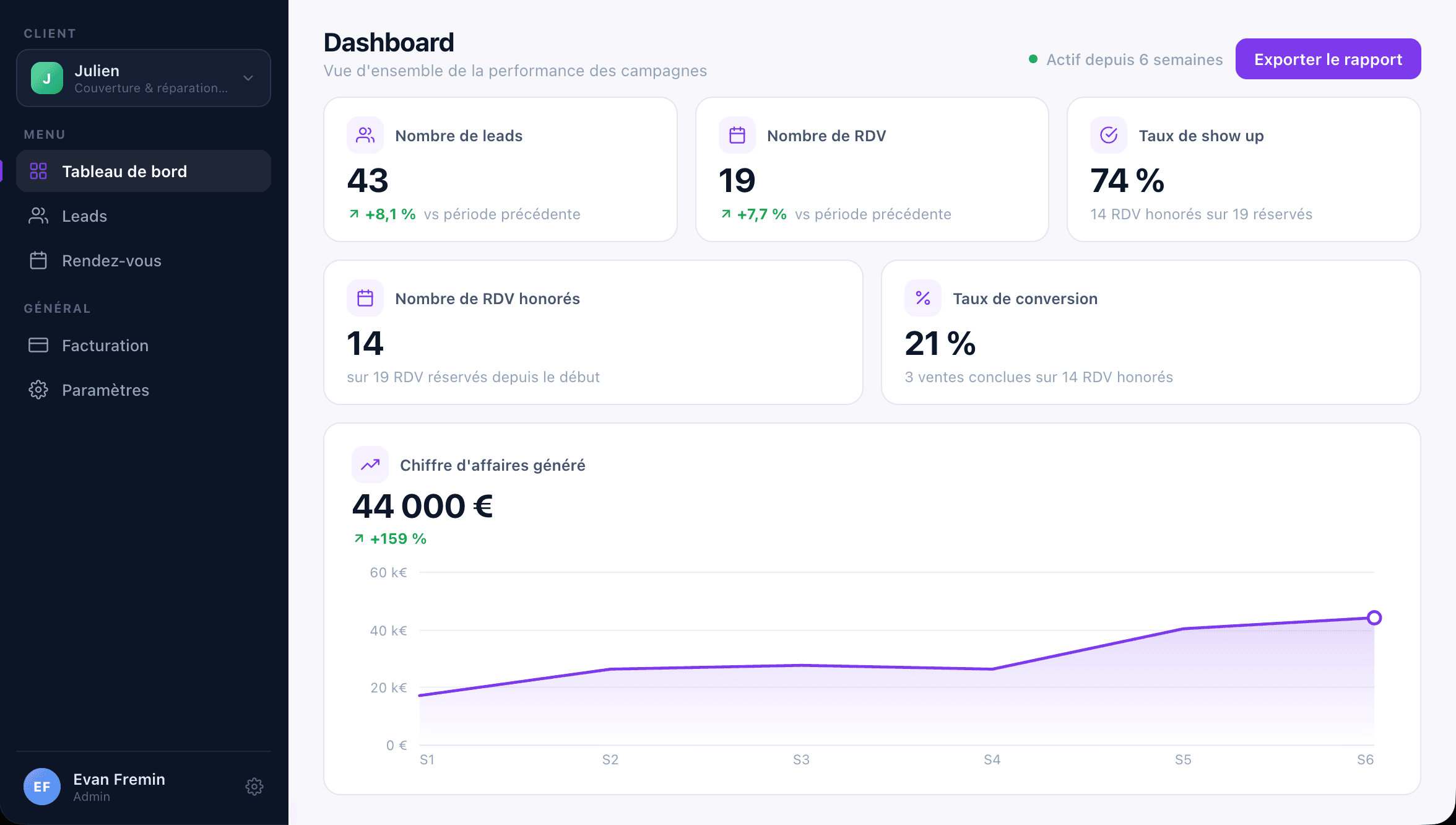1456x825 pixels.
Task: Open the Facturation menu item
Action: pos(144,345)
